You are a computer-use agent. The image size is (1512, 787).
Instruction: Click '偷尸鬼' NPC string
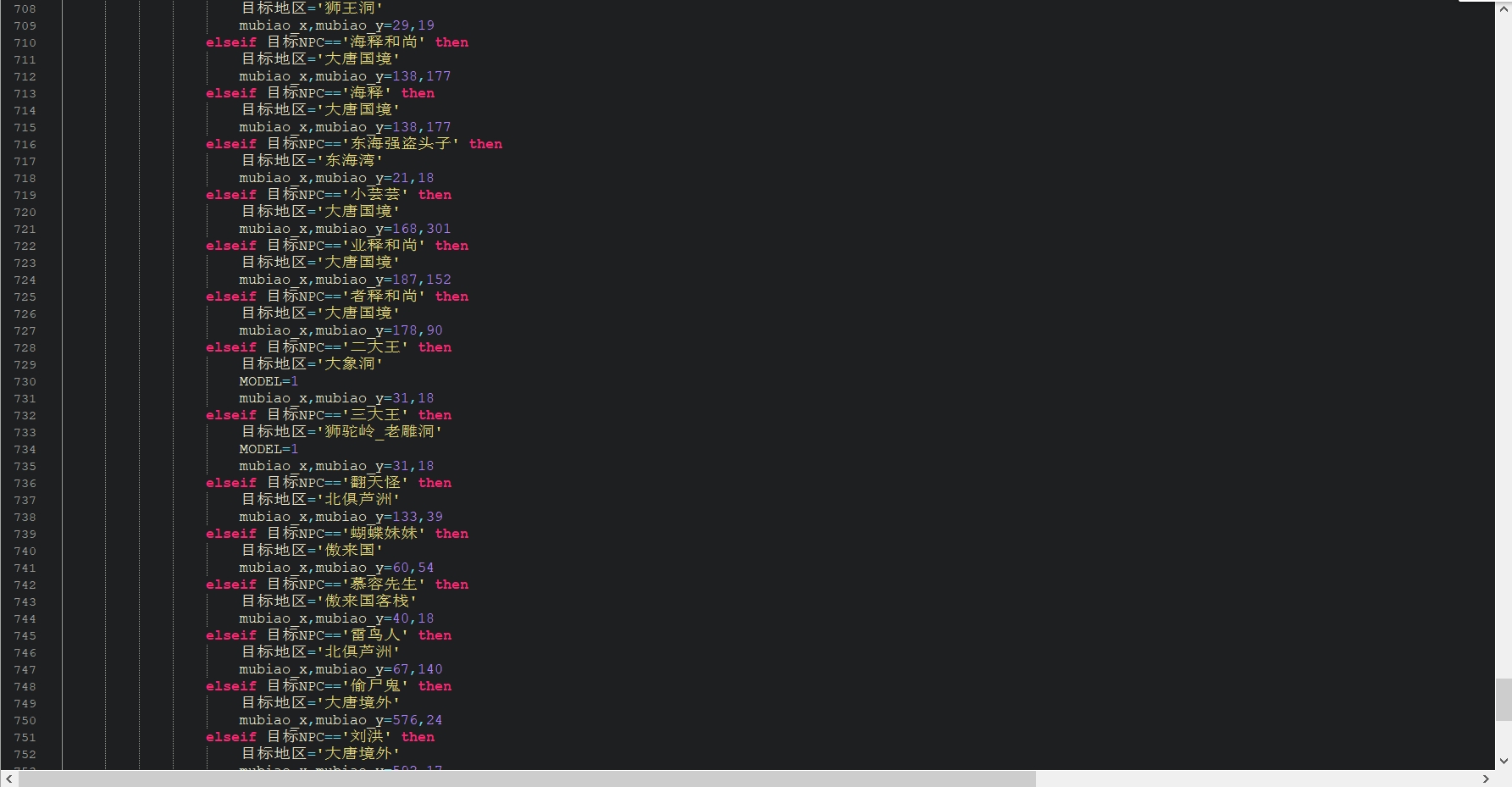375,686
